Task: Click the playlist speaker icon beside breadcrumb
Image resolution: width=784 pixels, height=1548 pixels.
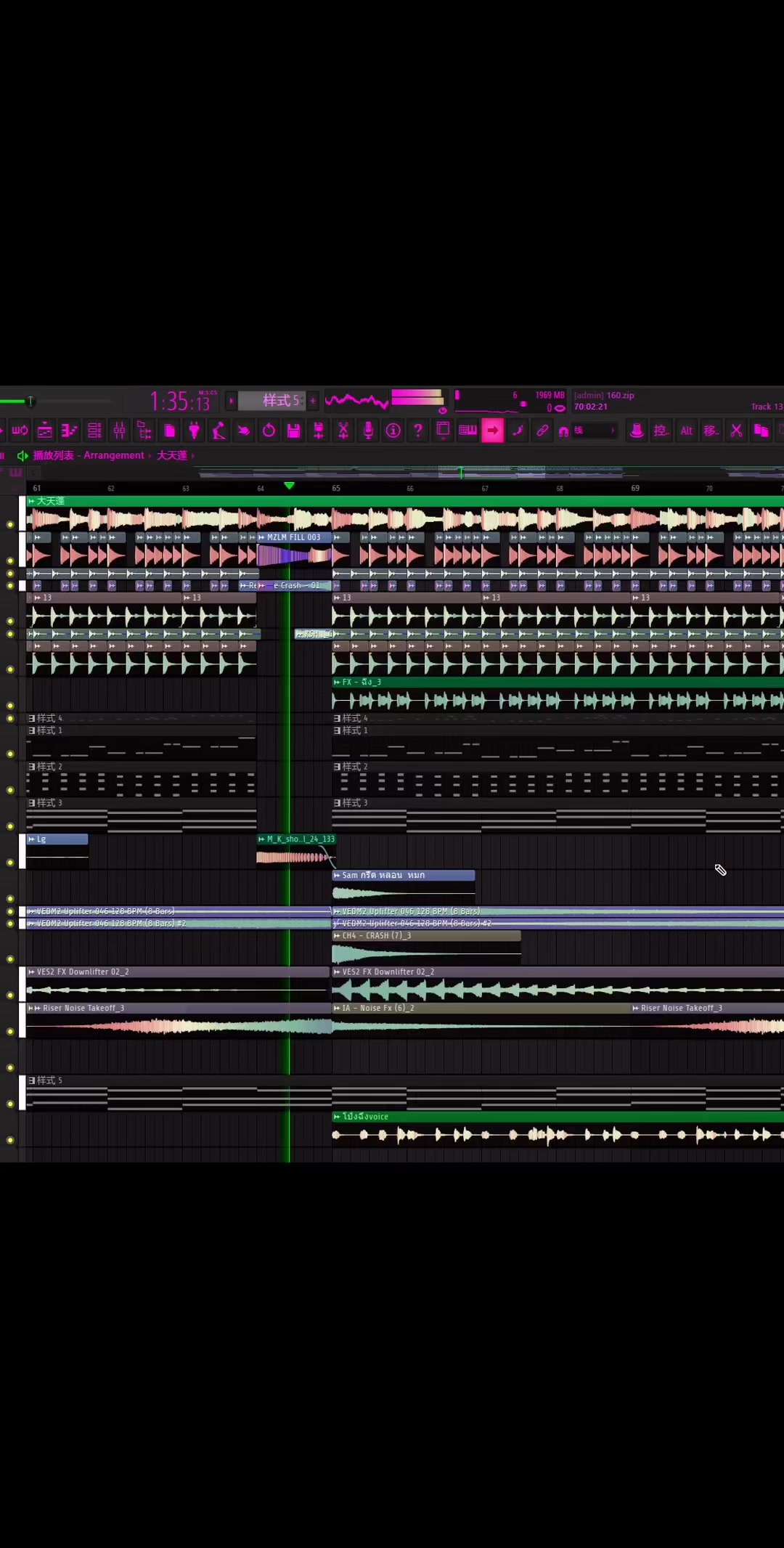Action: (x=22, y=455)
